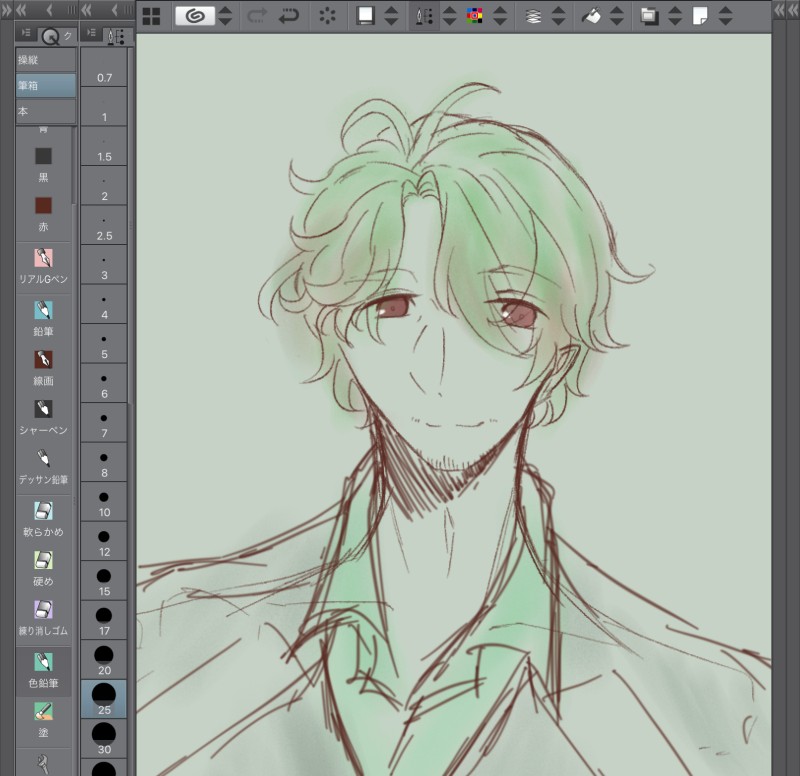Select the fill bucket icon in top toolbar
The height and width of the screenshot is (776, 800).
click(x=591, y=16)
